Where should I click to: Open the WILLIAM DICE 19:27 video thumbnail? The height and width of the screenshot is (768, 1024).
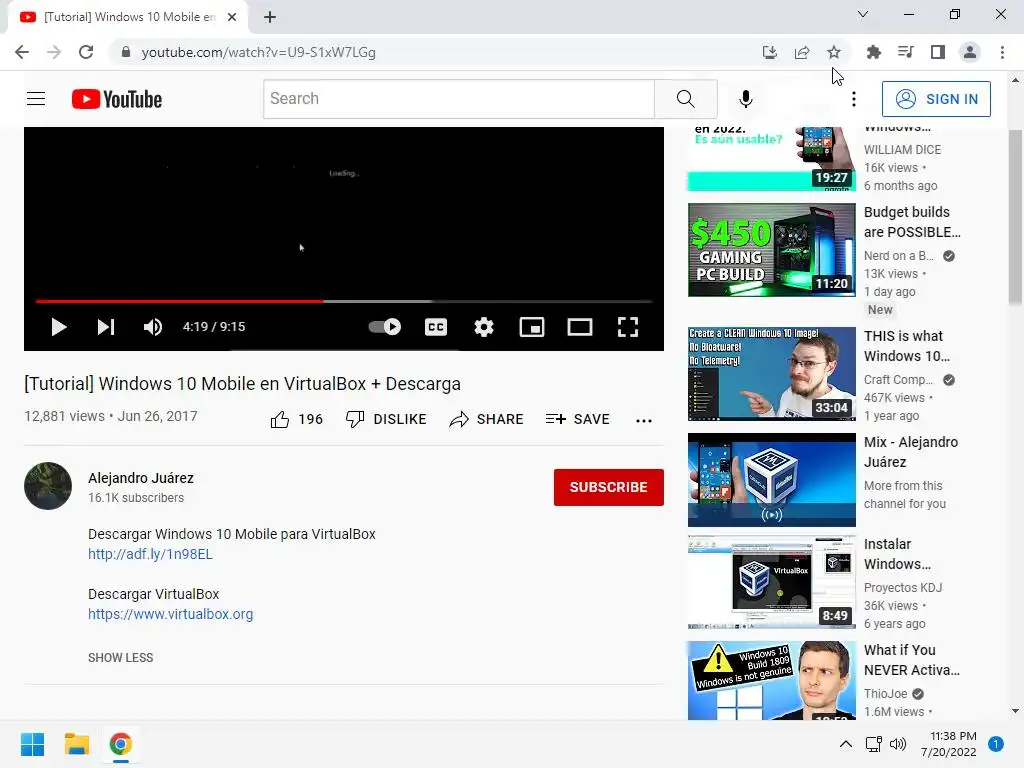771,159
